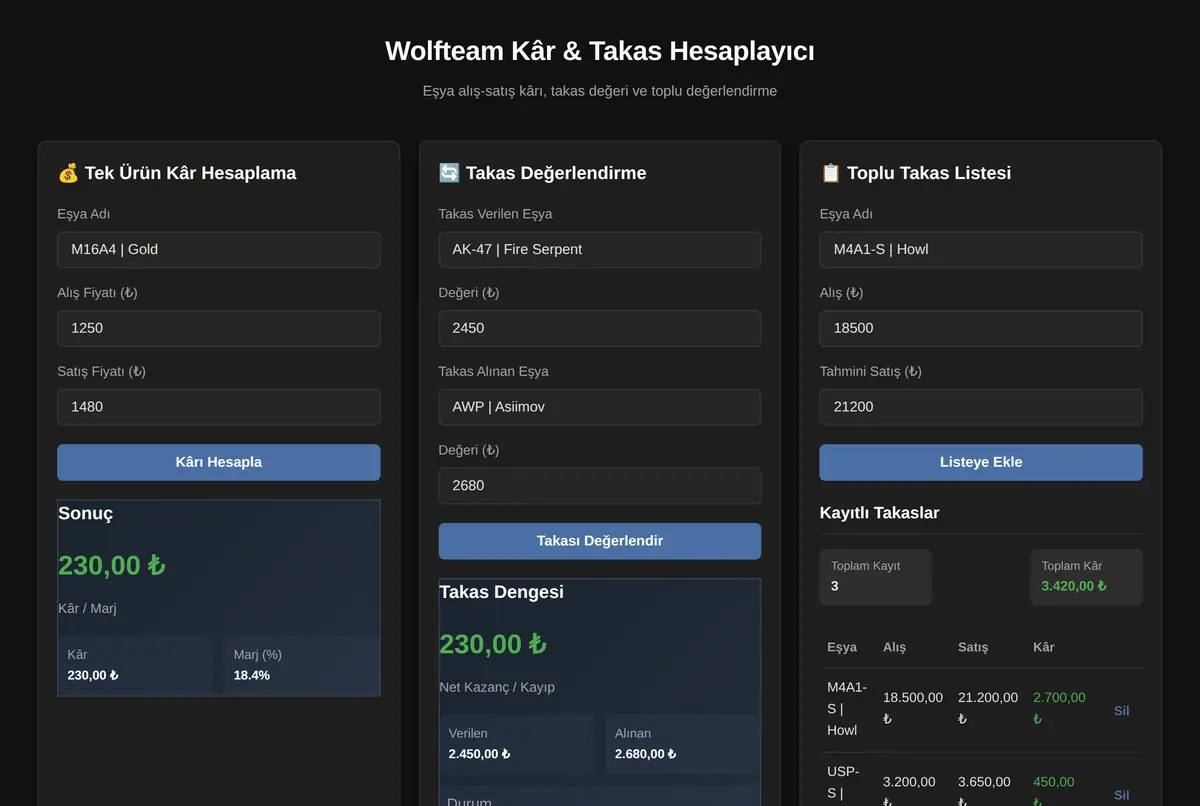Click the Kayıtlı Takaslar heading
Screen dimensions: 1200x806
pos(879,513)
